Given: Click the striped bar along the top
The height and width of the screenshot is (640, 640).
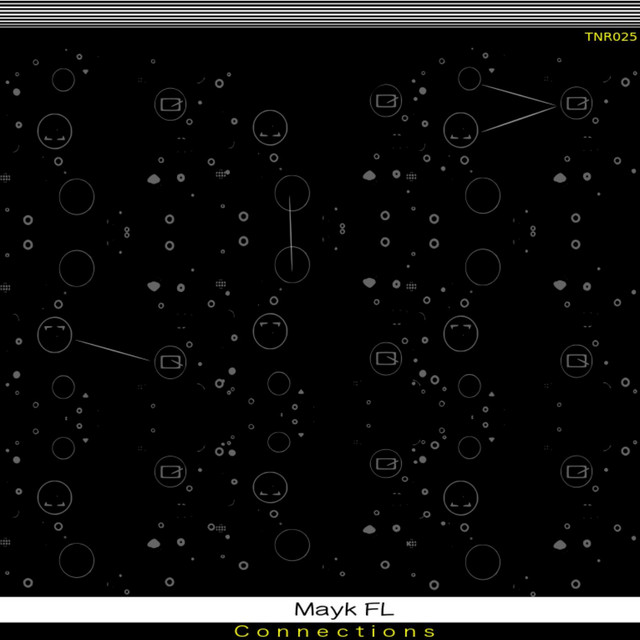Looking at the screenshot, I should 320,13.
